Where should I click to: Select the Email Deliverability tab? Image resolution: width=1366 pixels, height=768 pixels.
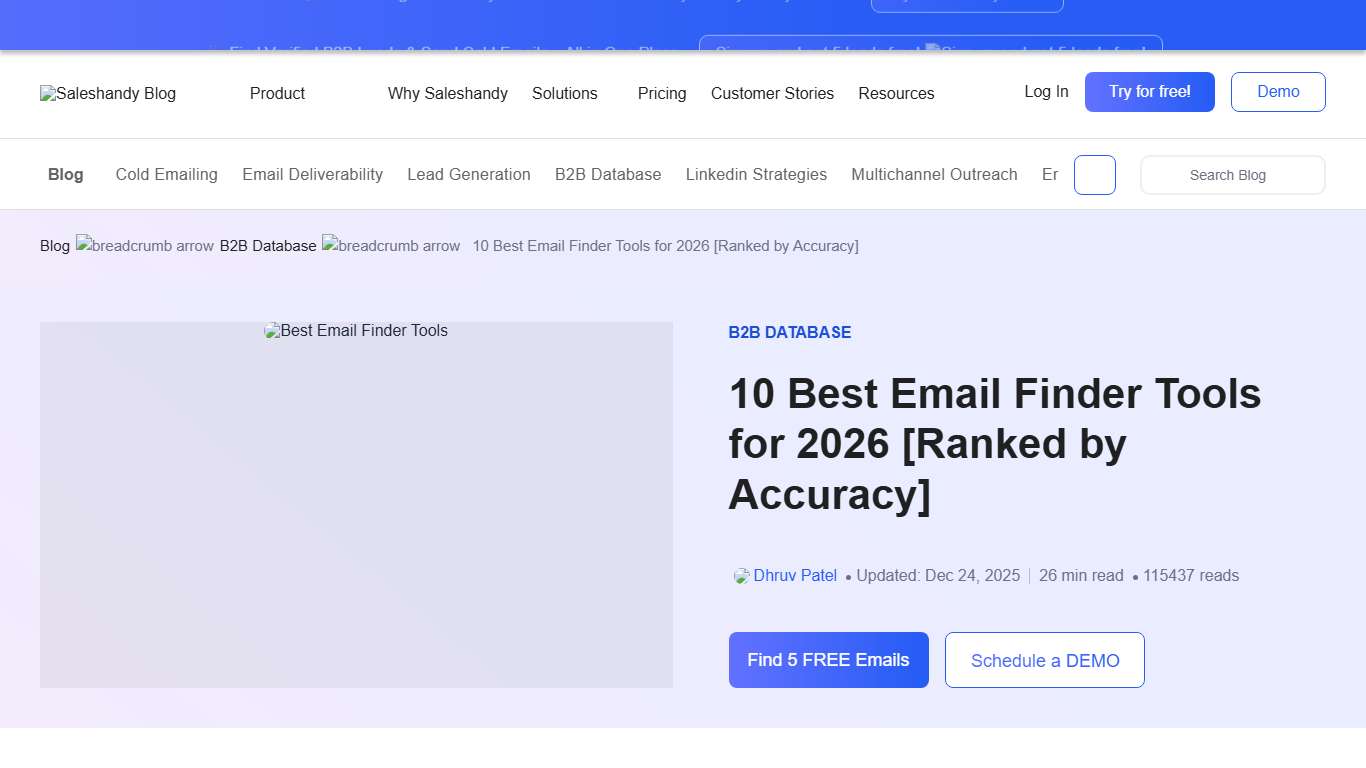pyautogui.click(x=312, y=174)
